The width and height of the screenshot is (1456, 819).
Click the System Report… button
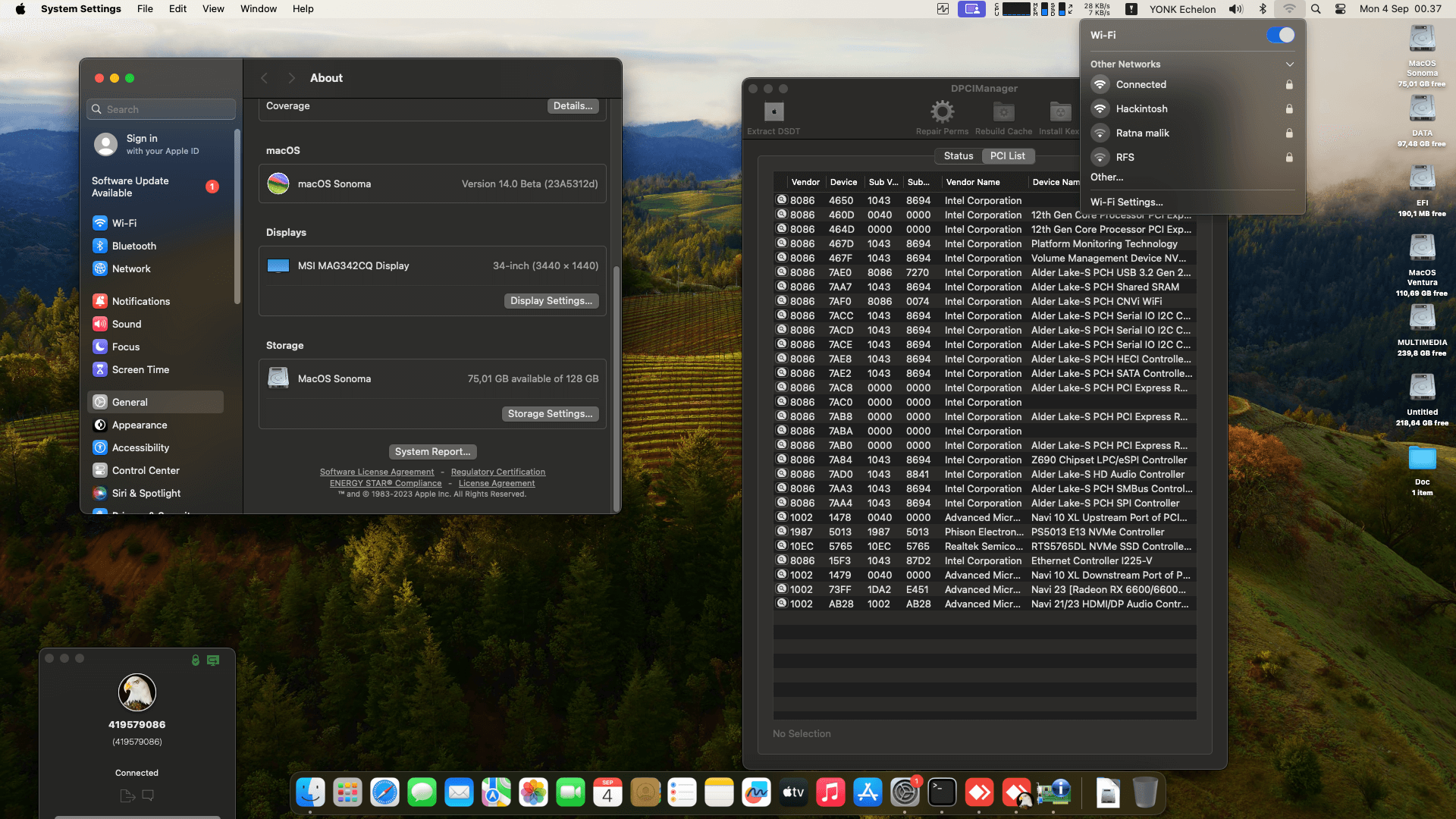point(432,452)
